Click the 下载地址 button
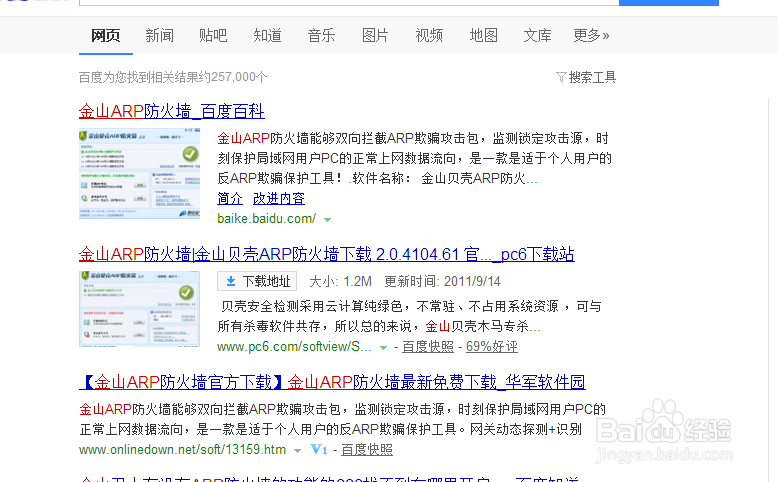 (257, 281)
